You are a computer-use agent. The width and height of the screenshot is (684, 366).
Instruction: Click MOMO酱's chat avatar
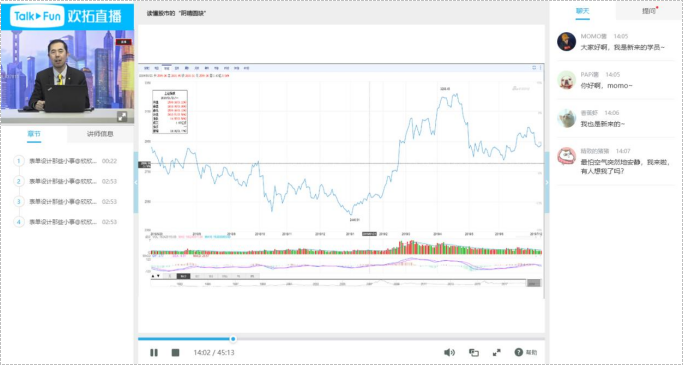pos(567,42)
